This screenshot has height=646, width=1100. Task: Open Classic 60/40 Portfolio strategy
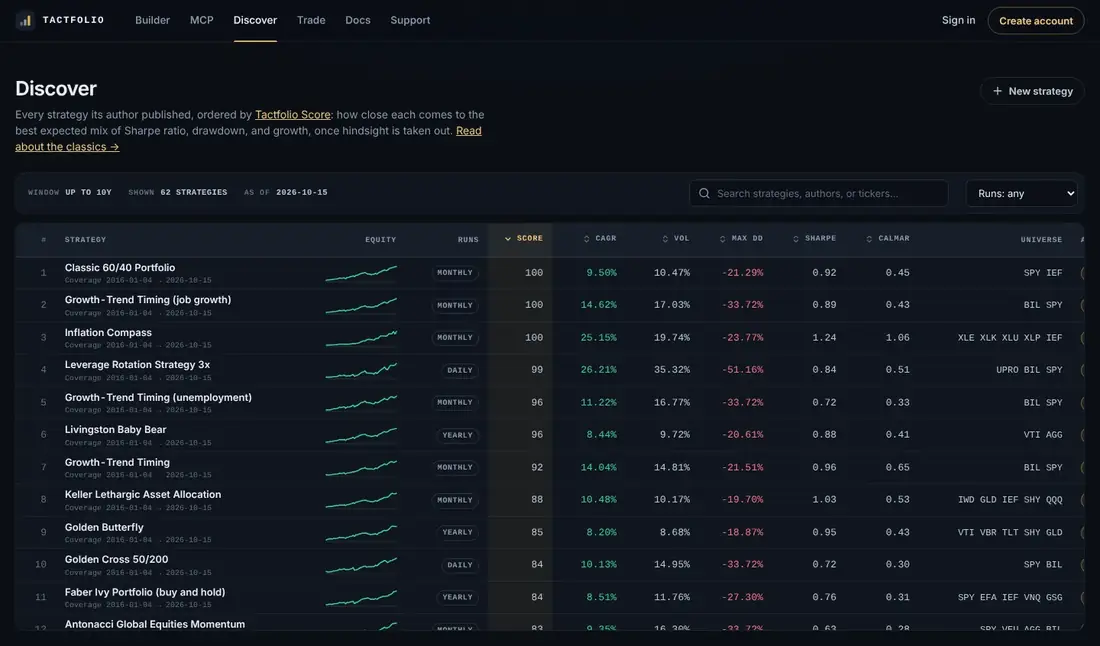120,267
